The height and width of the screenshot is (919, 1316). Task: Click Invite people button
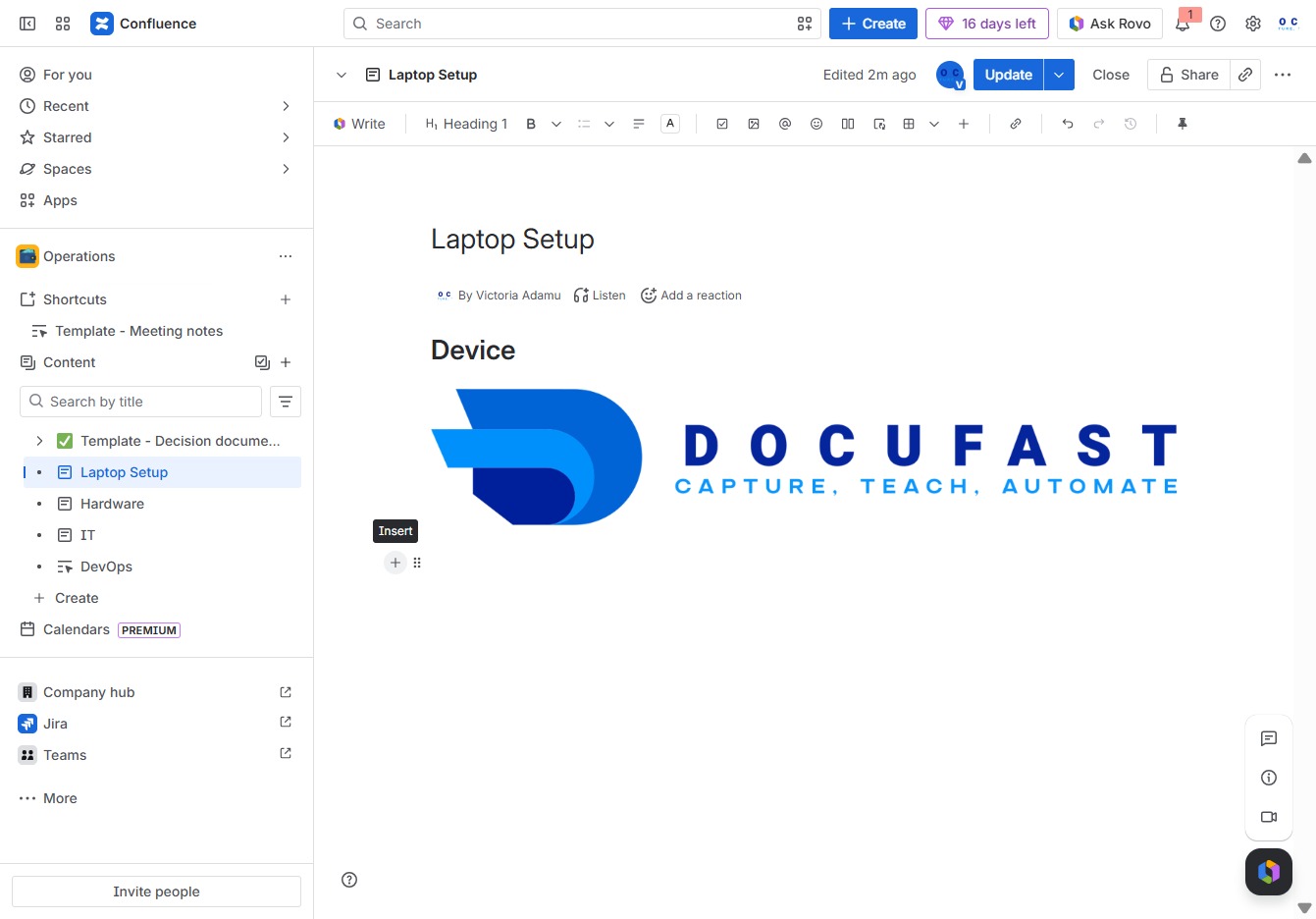pos(156,892)
